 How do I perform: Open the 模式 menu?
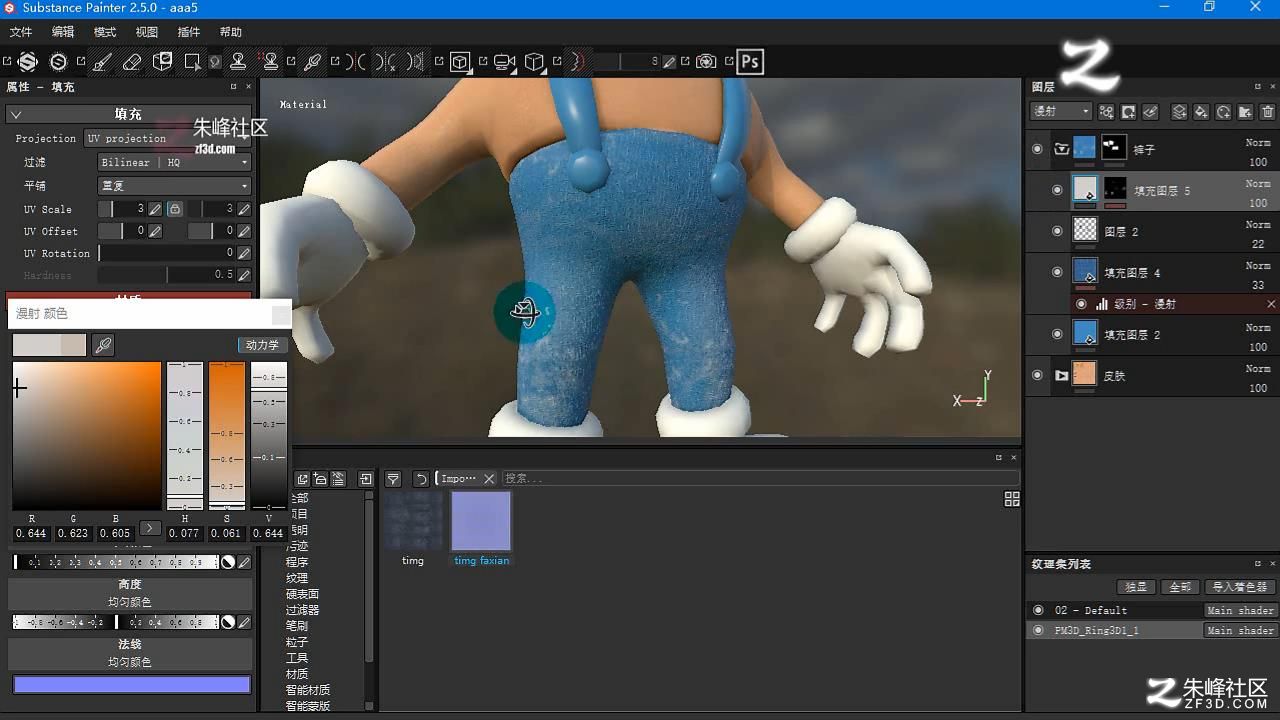pyautogui.click(x=105, y=32)
